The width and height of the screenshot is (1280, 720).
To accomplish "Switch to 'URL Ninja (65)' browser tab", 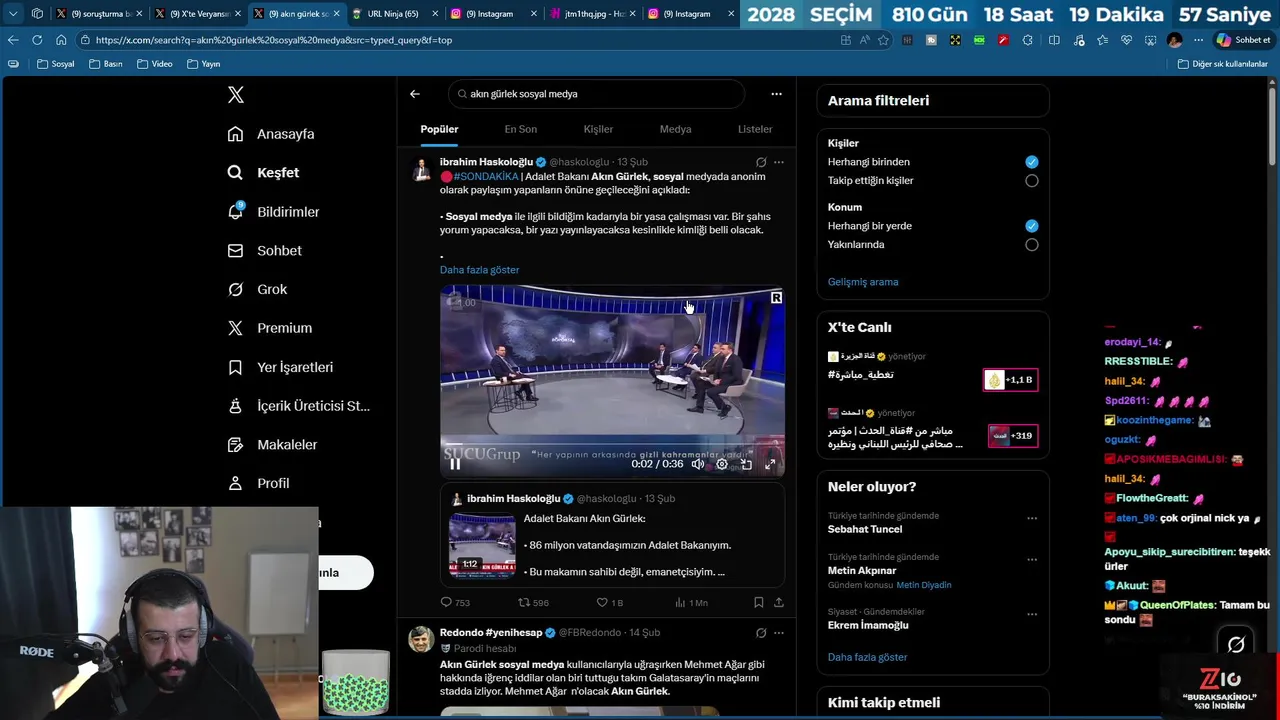I will click(x=393, y=14).
